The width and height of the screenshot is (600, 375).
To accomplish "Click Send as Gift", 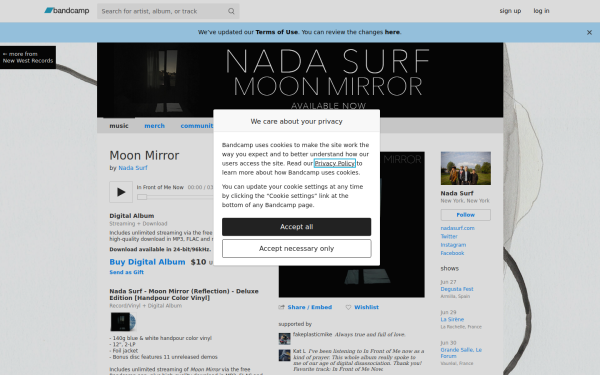I will click(126, 272).
